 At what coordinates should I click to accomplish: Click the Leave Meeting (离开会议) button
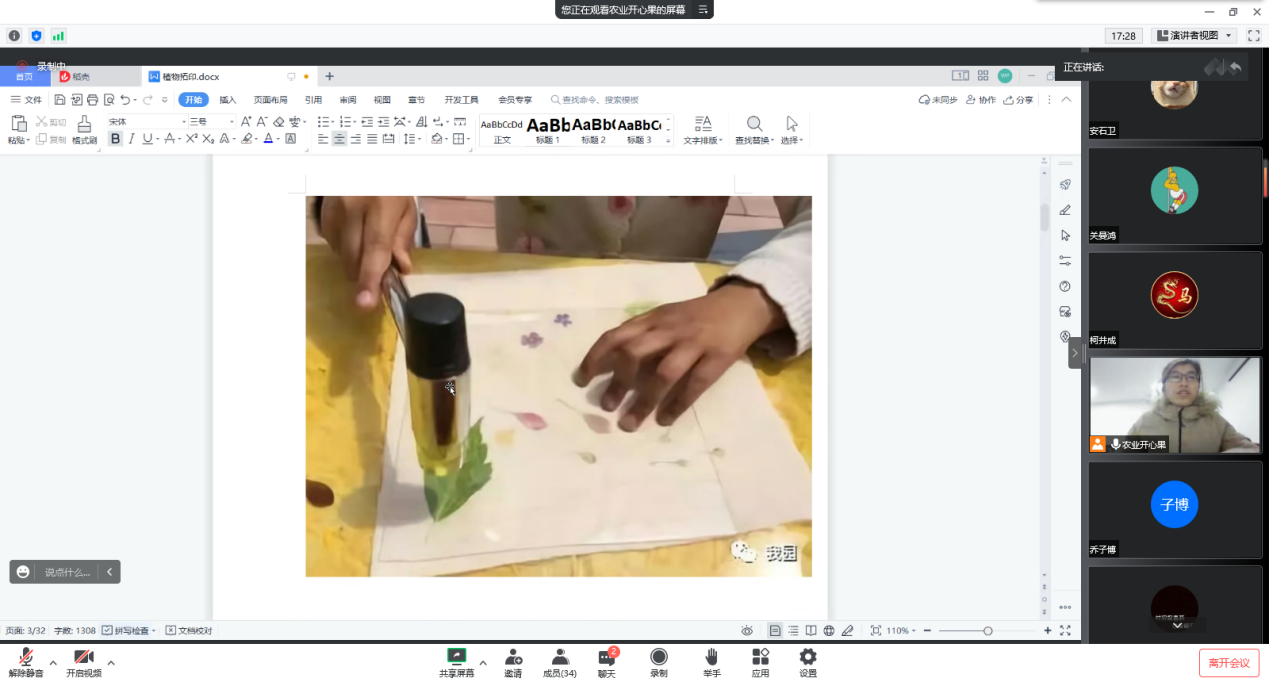[x=1228, y=663]
